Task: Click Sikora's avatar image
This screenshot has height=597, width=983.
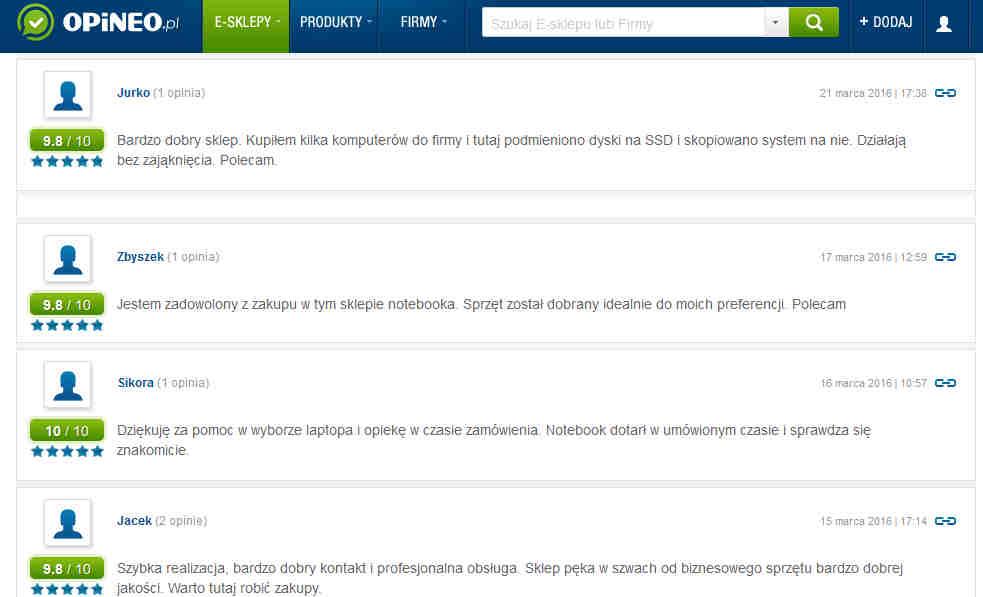Action: pyautogui.click(x=68, y=385)
